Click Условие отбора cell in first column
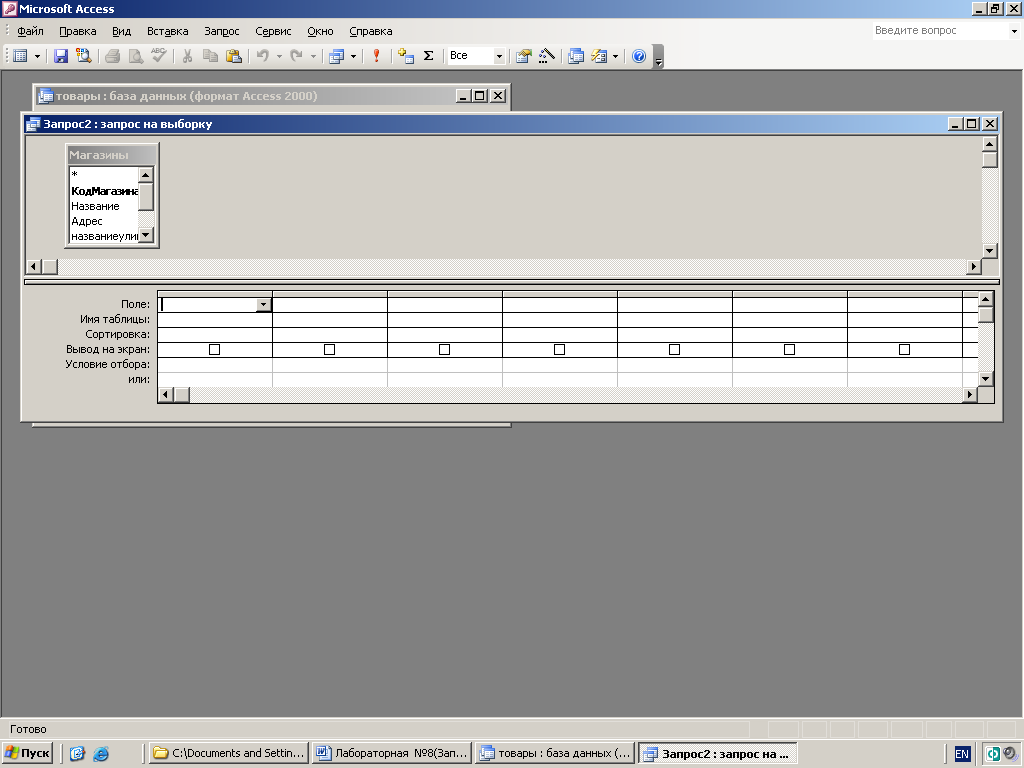Viewport: 1024px width, 768px height. tap(215, 365)
